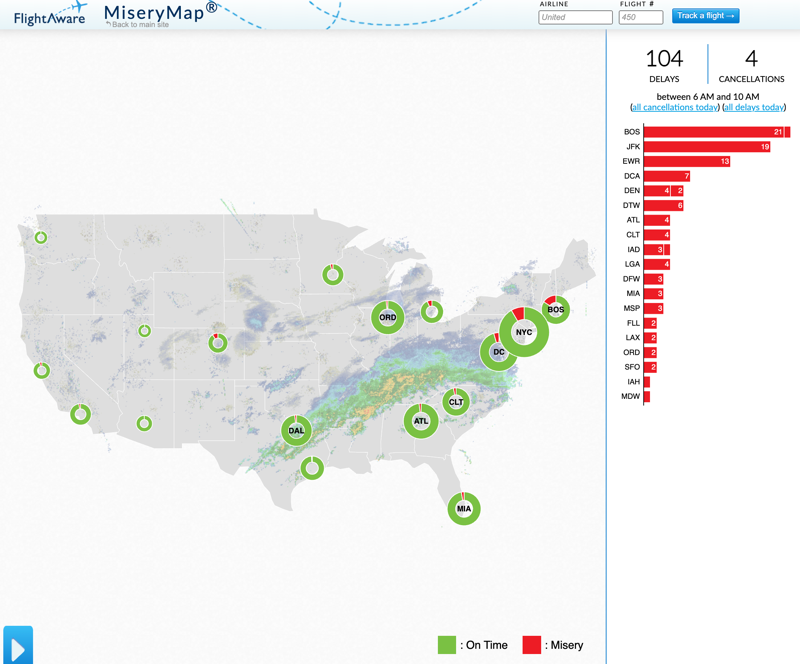Screen dimensions: 800x664
Task: Click the Airline input field
Action: point(576,17)
